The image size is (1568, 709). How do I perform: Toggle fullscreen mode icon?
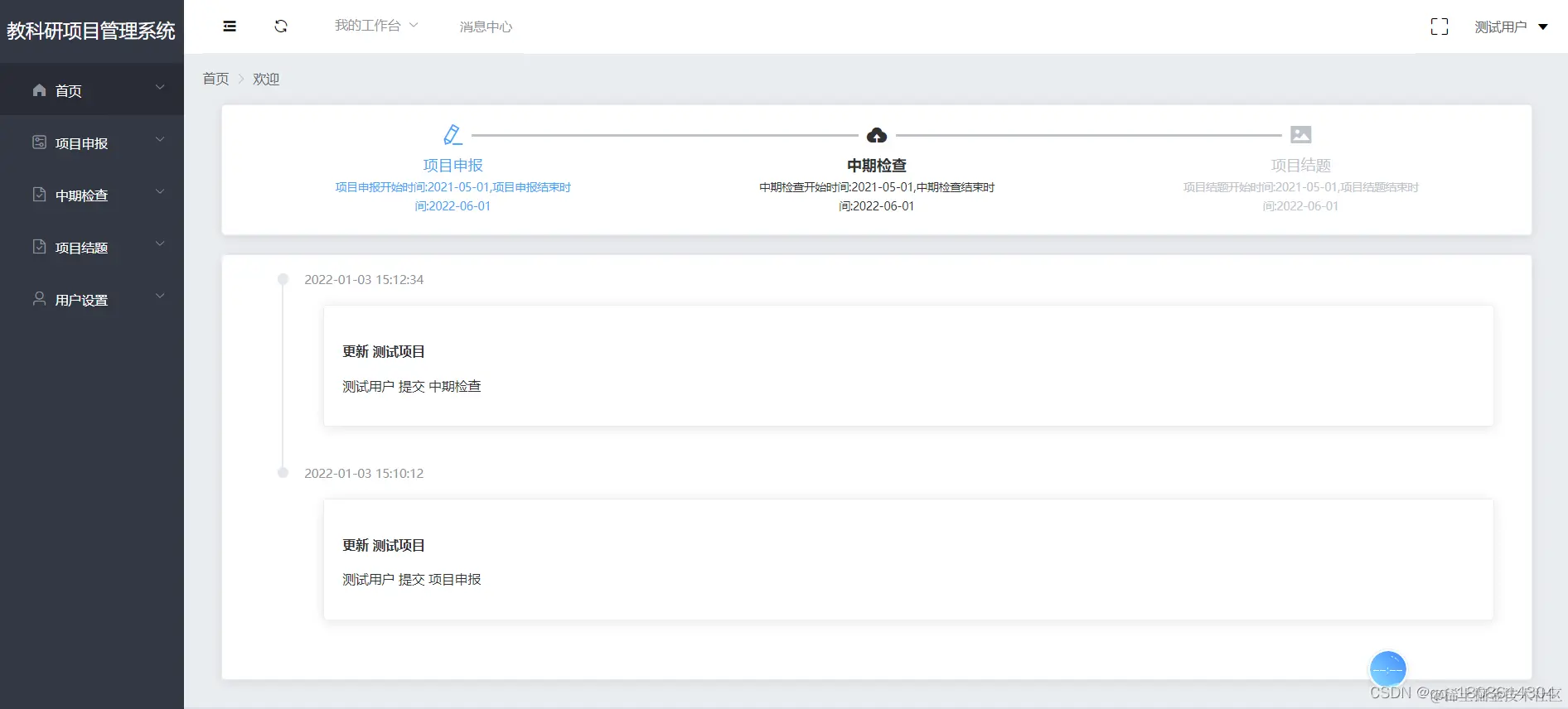pos(1440,27)
